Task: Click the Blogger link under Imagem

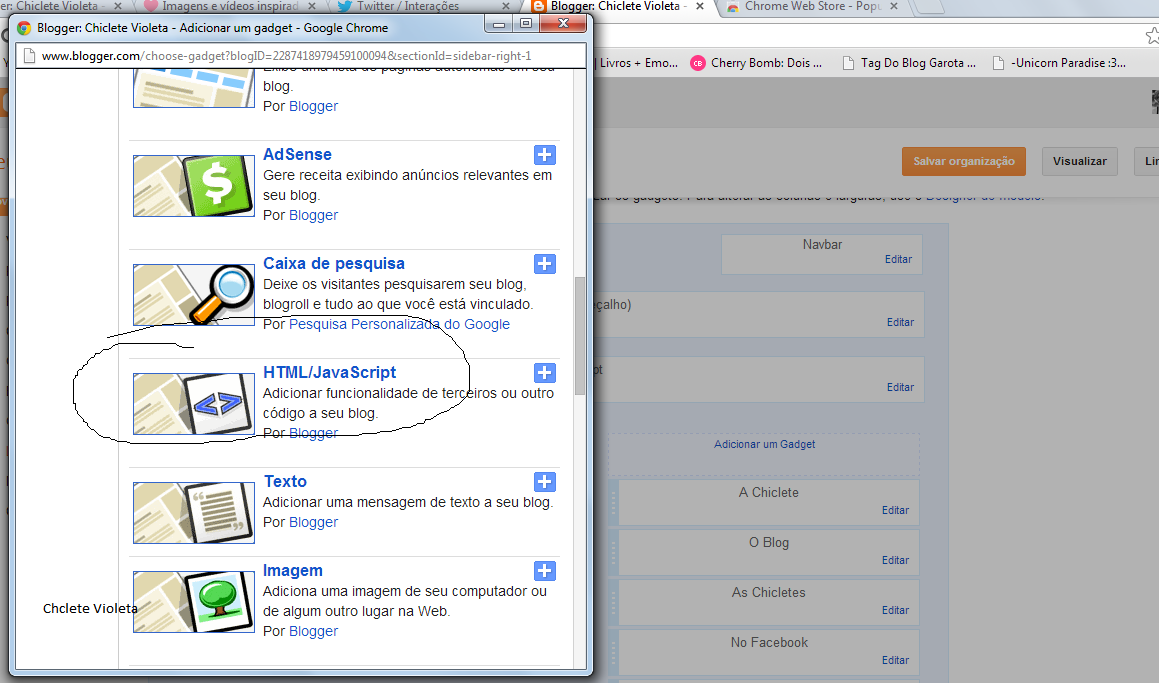Action: click(x=313, y=631)
